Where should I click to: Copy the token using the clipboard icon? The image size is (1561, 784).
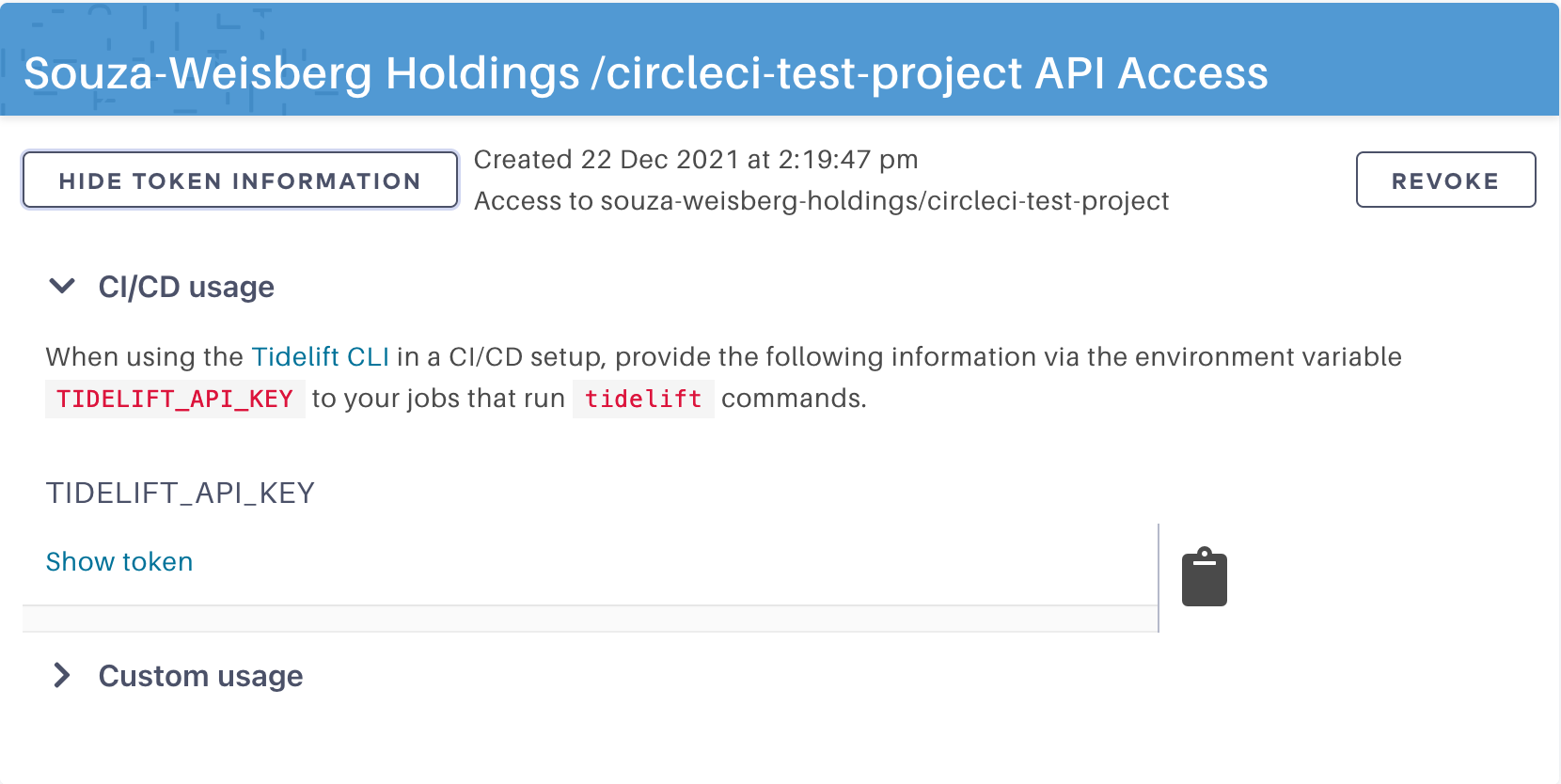click(1205, 577)
